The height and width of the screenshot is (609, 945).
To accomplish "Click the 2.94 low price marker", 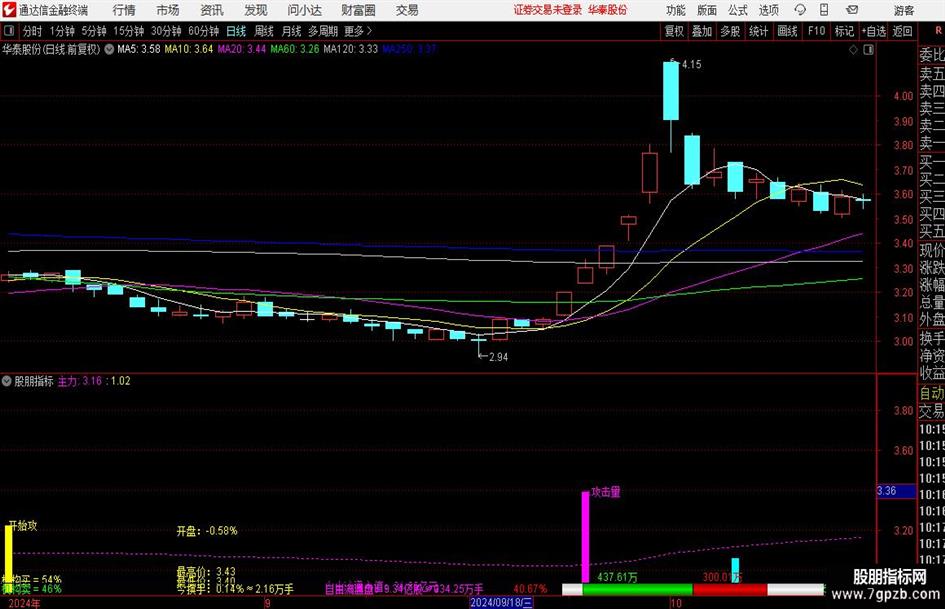I will 498,357.
